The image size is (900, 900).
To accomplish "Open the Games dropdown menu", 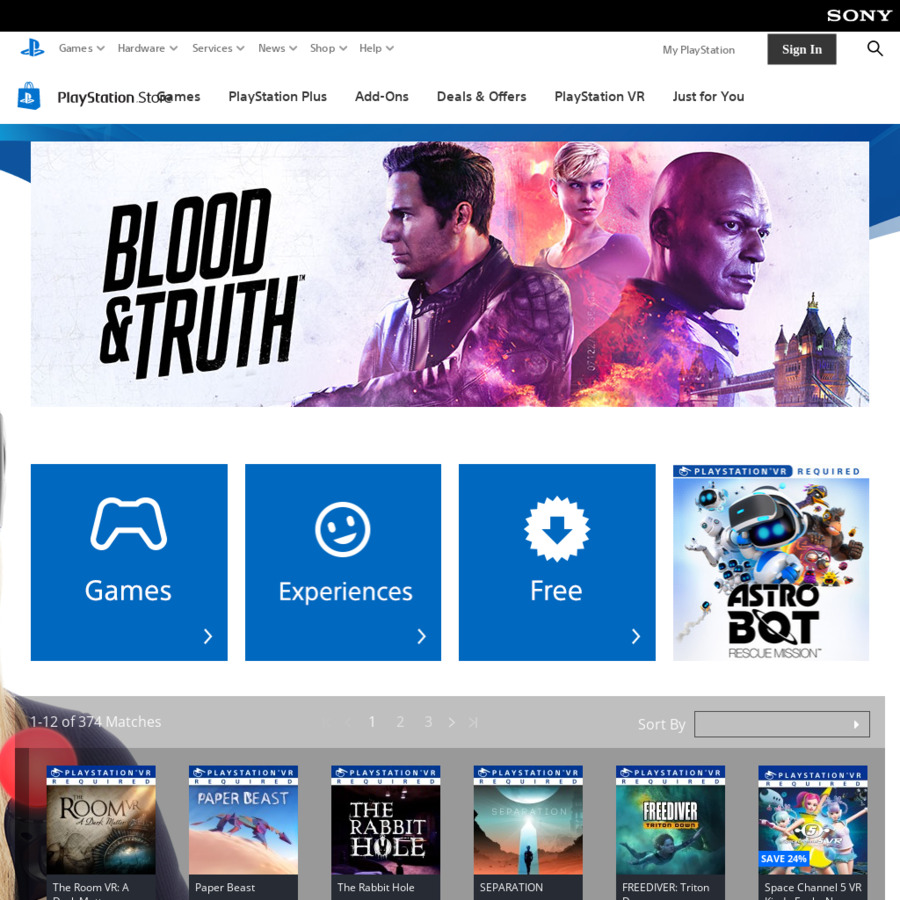I will click(80, 48).
